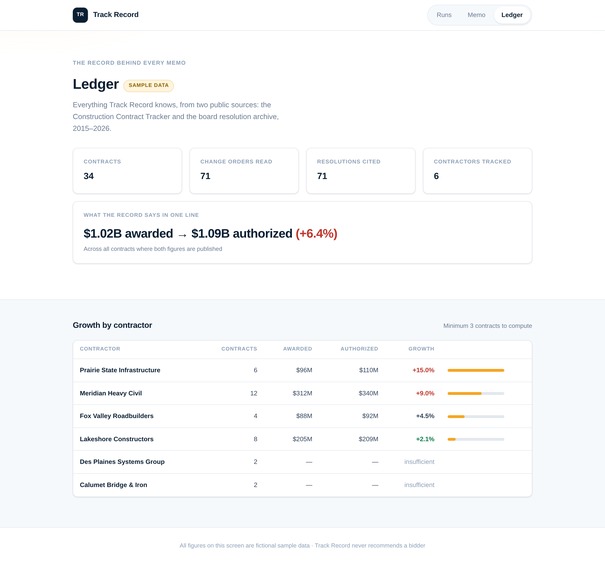Click the CONTRACTOR column header
The image size is (605, 573).
coord(100,349)
